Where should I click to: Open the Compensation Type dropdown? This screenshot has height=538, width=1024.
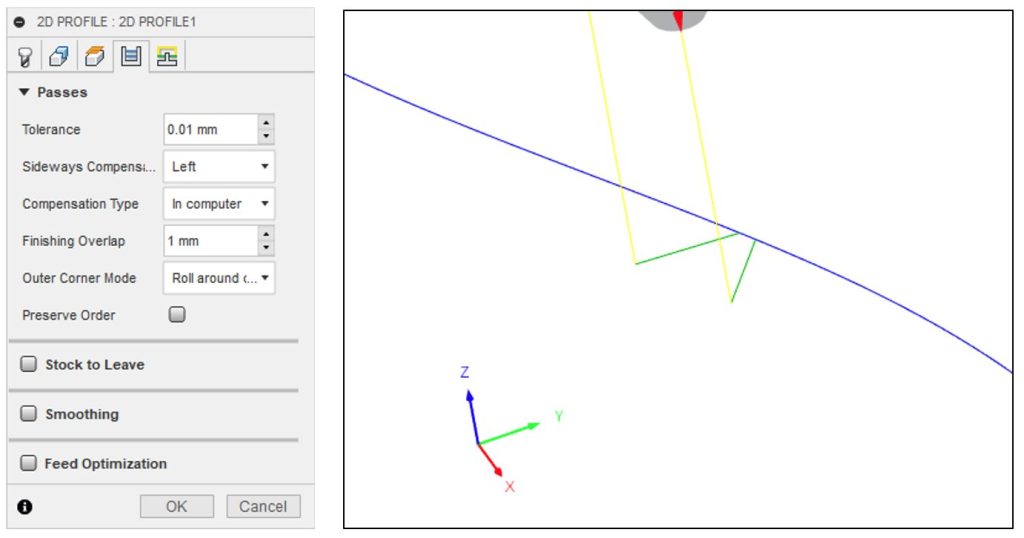[218, 204]
